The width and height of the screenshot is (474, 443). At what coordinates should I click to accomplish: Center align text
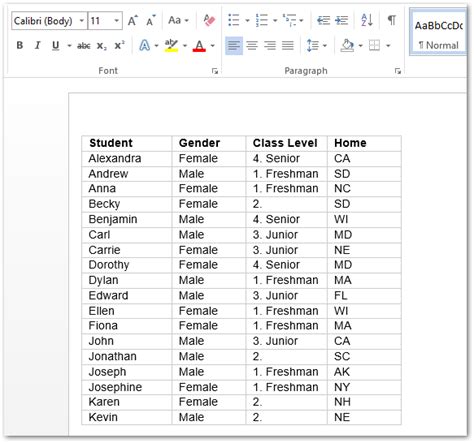252,45
